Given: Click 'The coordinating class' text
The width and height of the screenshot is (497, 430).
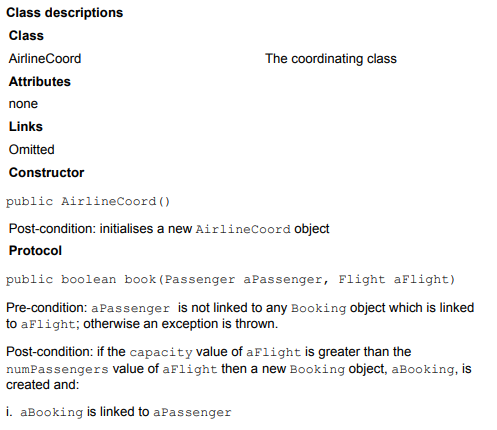Looking at the screenshot, I should (331, 59).
